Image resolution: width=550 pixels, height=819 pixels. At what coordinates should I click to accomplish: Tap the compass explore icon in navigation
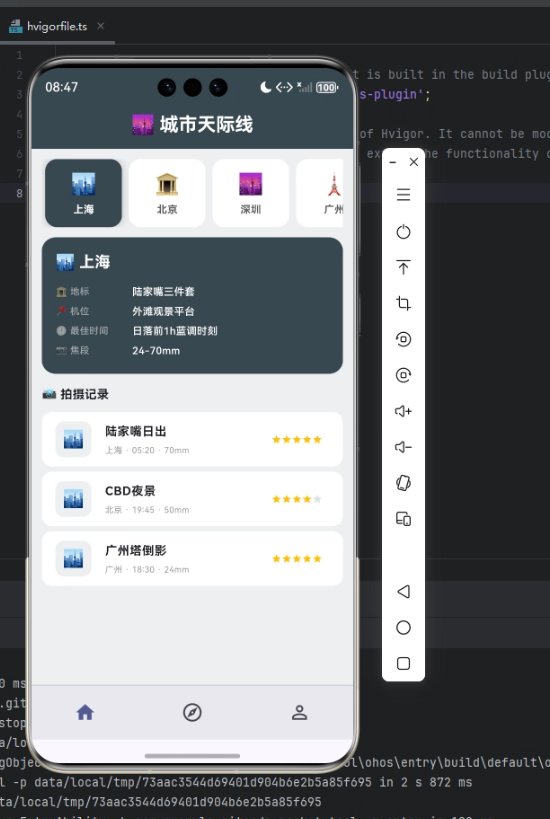pos(192,712)
